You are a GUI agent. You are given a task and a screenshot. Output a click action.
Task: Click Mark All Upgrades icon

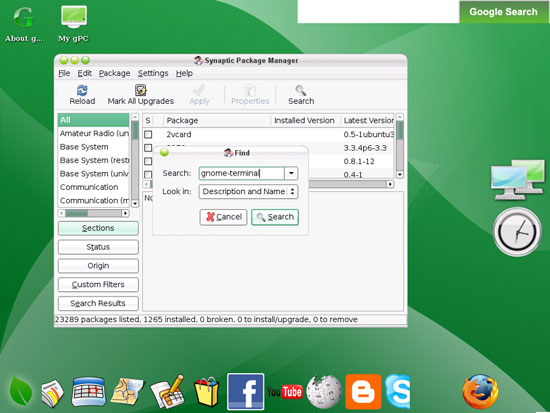[x=141, y=90]
